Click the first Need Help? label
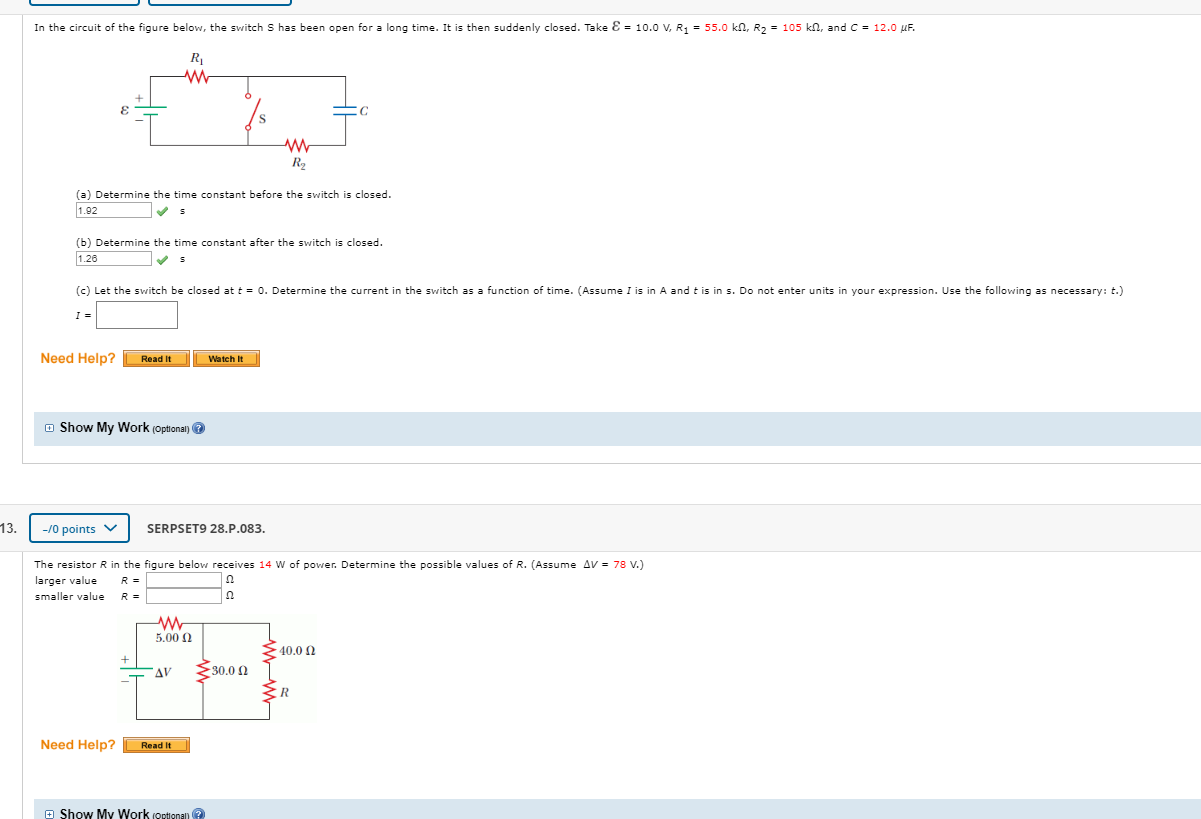1201x819 pixels. point(78,358)
